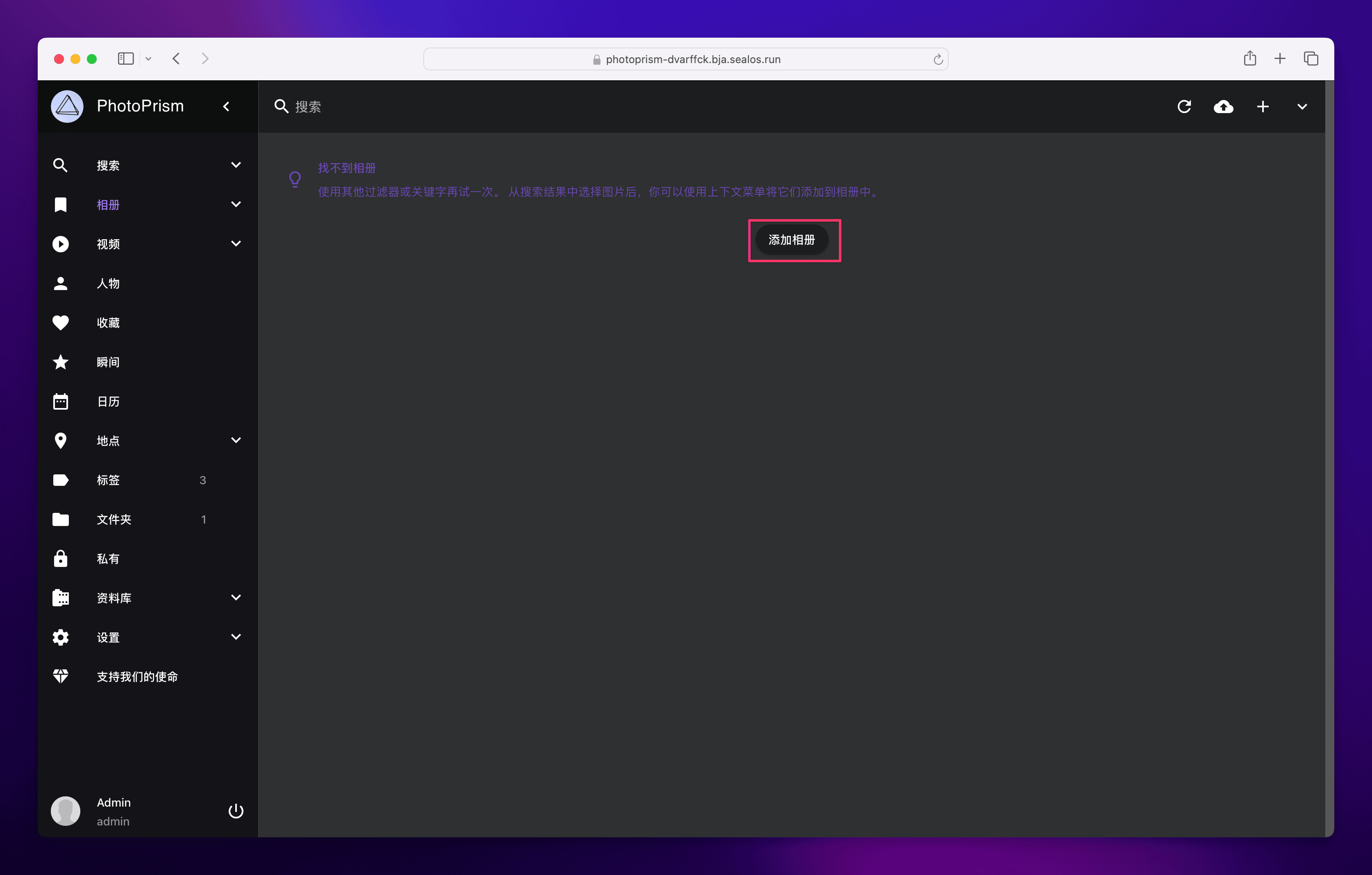Collapse sidebar with arrow beside PhotoPrism

pos(226,107)
